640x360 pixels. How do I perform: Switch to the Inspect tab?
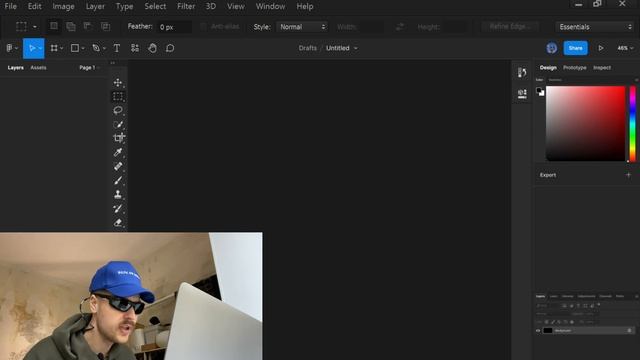click(602, 68)
